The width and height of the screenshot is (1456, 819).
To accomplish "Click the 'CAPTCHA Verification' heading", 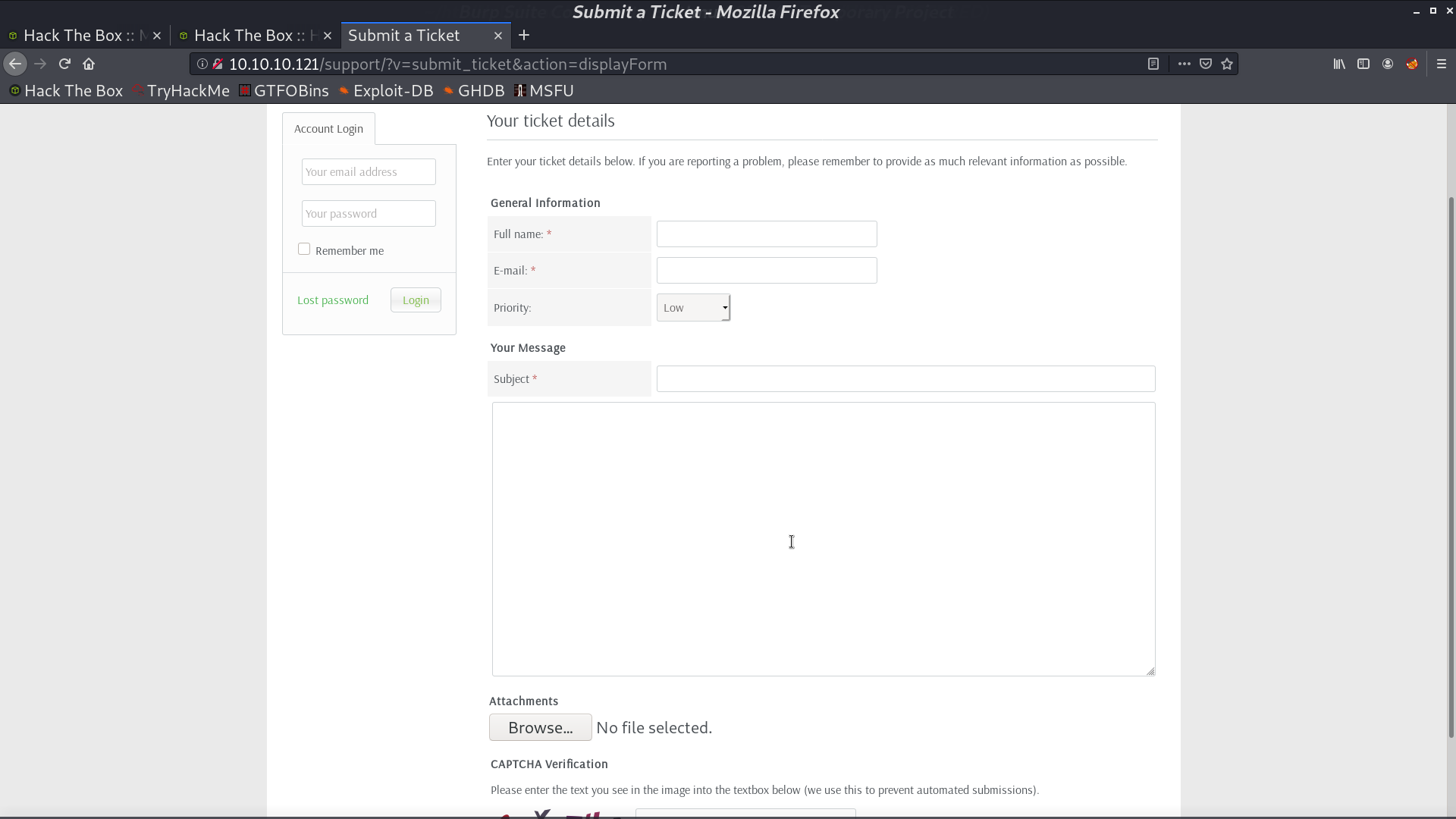I will 549,764.
